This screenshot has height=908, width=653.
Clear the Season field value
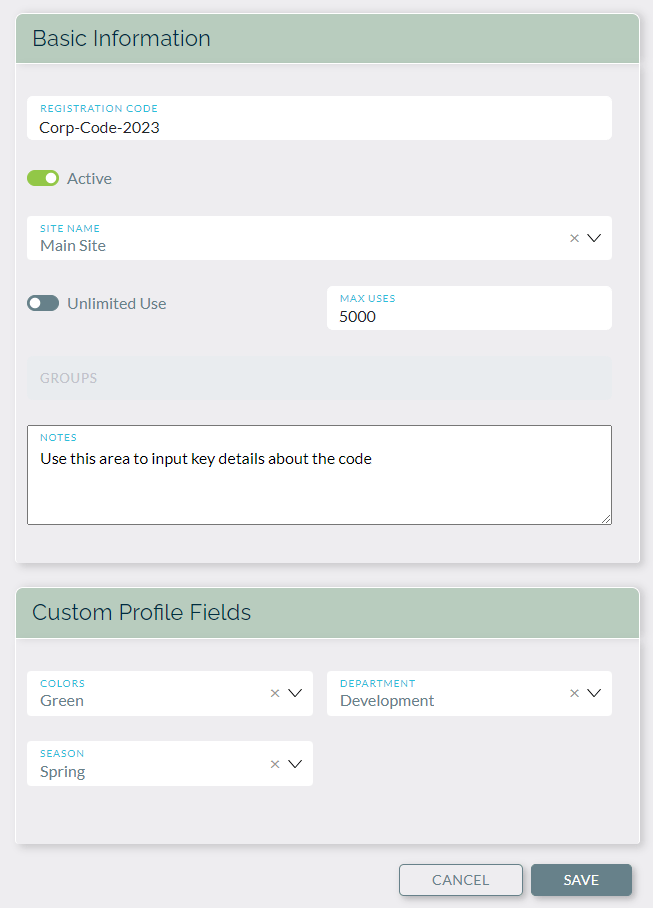tap(275, 764)
